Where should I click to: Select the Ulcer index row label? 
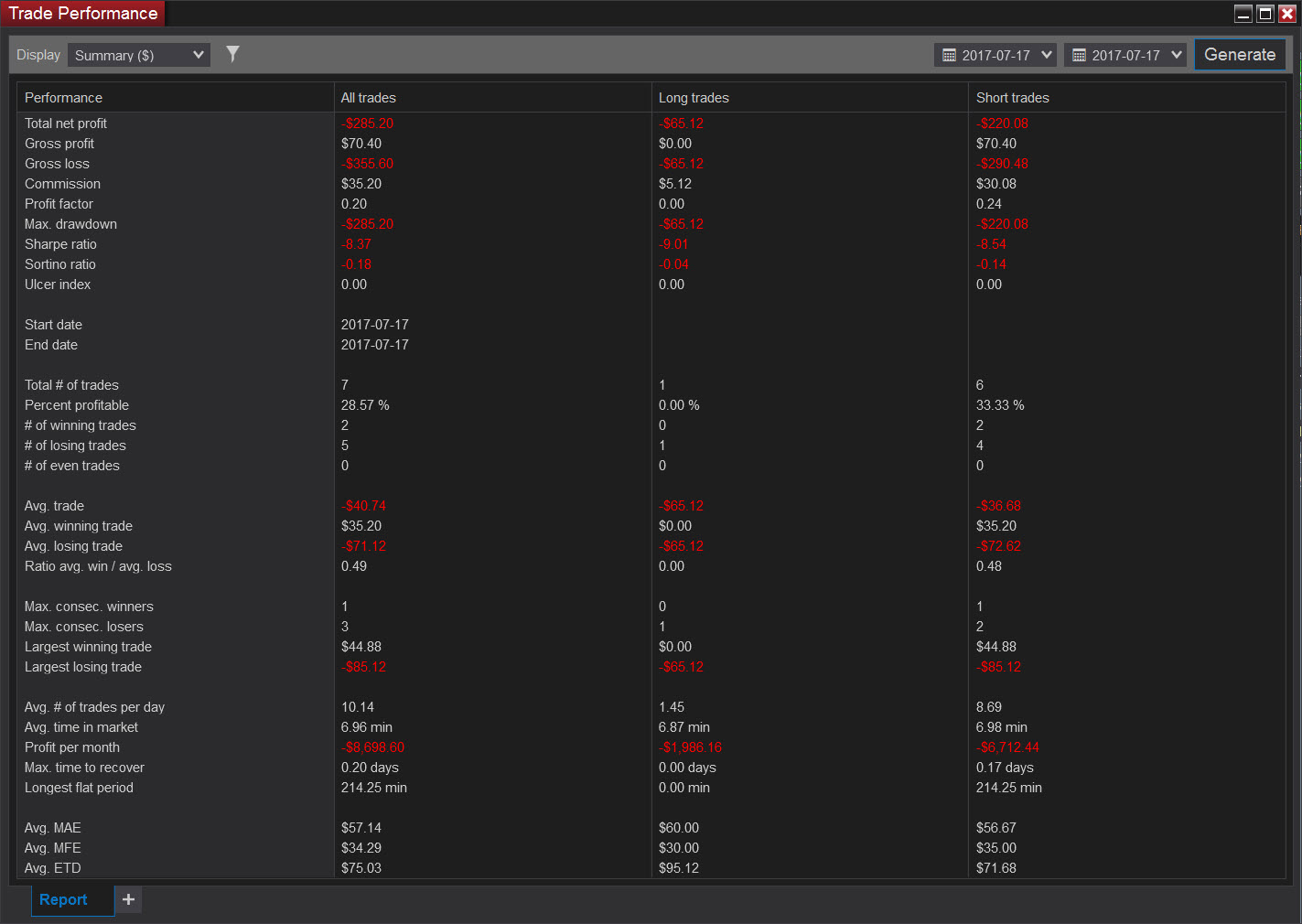(58, 285)
